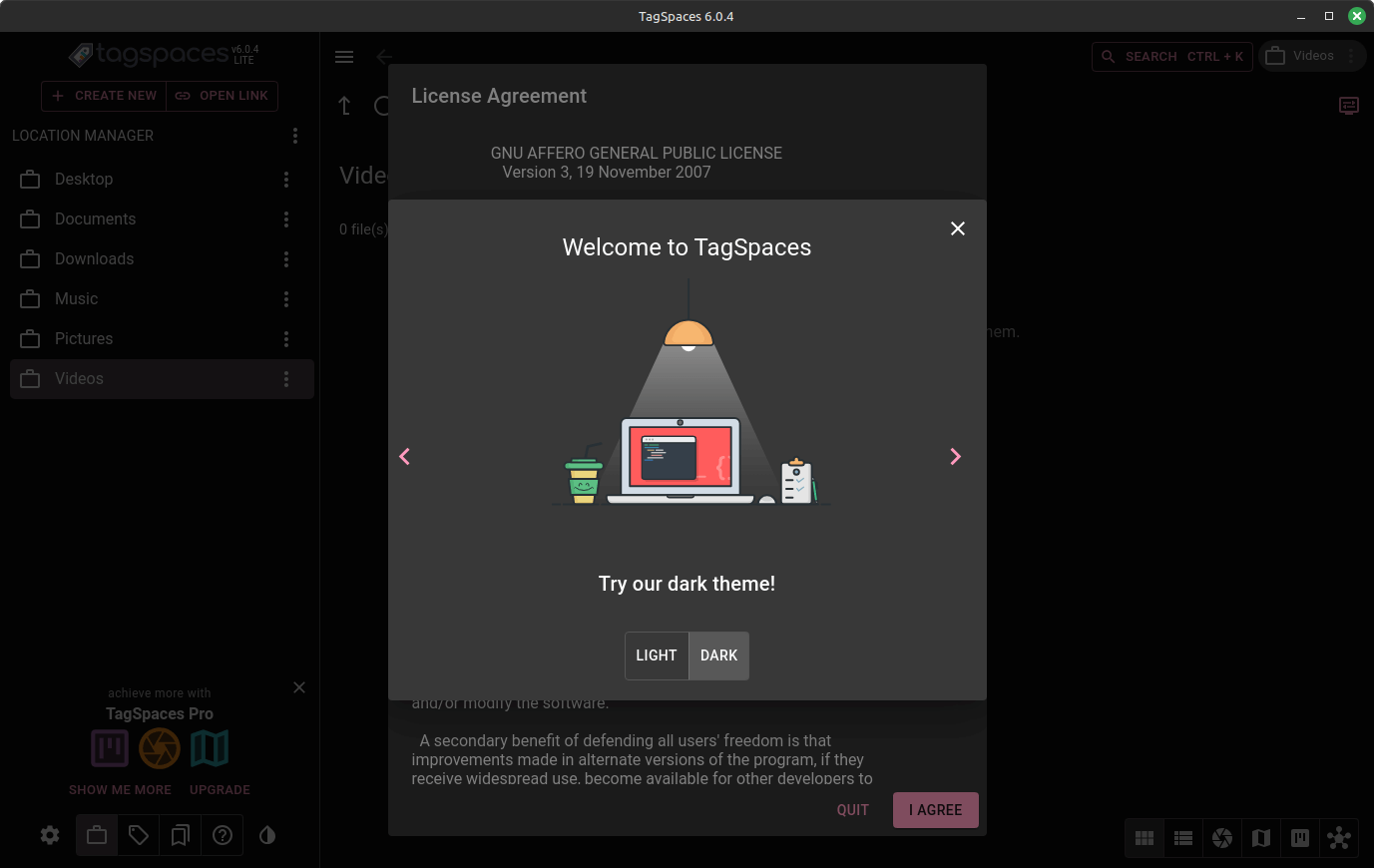Open the help and feedback panel
The image size is (1374, 868).
223,835
